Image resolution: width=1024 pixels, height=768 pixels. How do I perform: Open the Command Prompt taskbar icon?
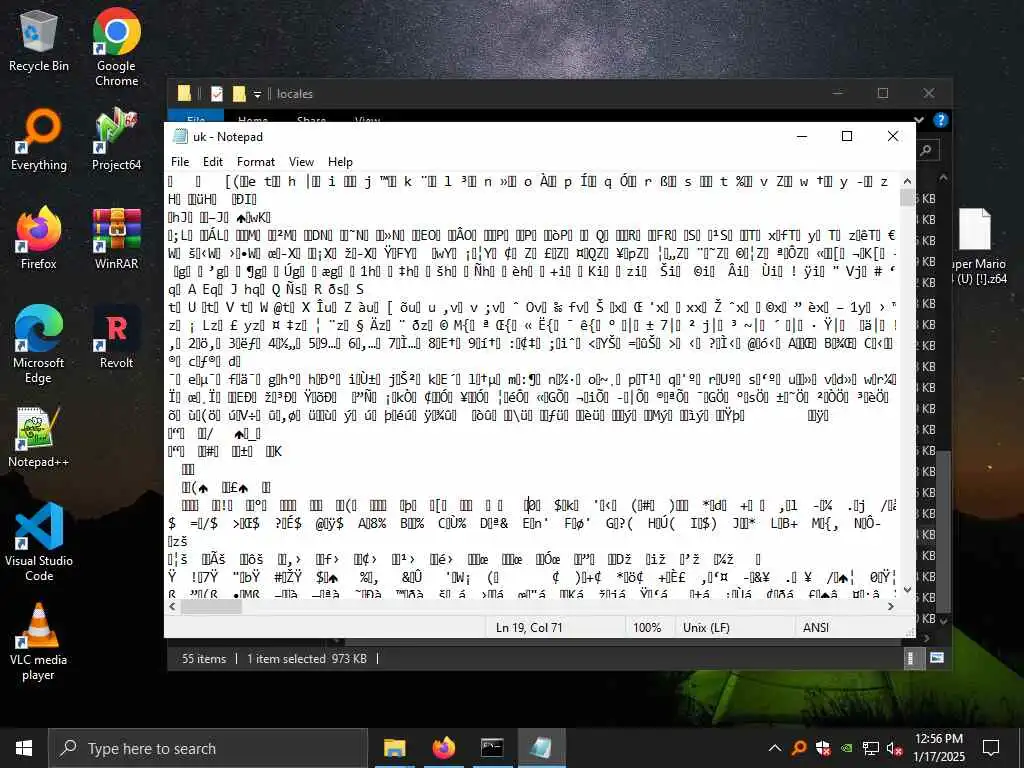pyautogui.click(x=492, y=748)
